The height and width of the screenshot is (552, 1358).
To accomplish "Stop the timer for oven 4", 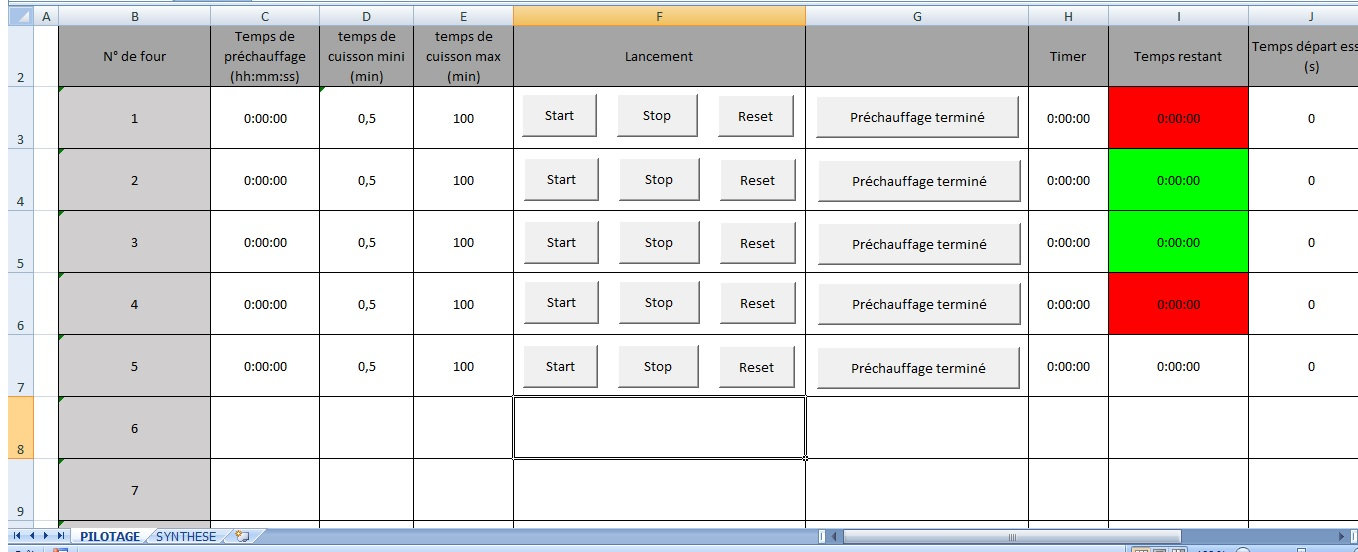I will [x=658, y=303].
